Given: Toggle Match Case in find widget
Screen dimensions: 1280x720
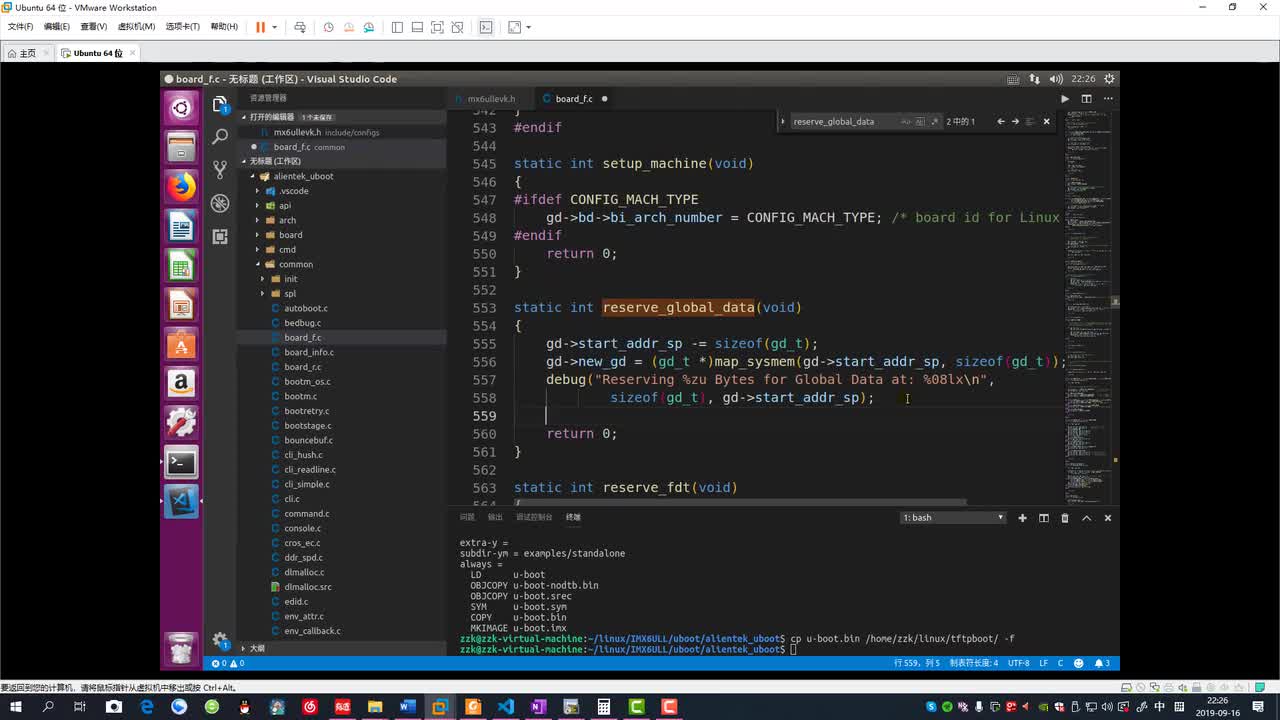Looking at the screenshot, I should (x=905, y=122).
